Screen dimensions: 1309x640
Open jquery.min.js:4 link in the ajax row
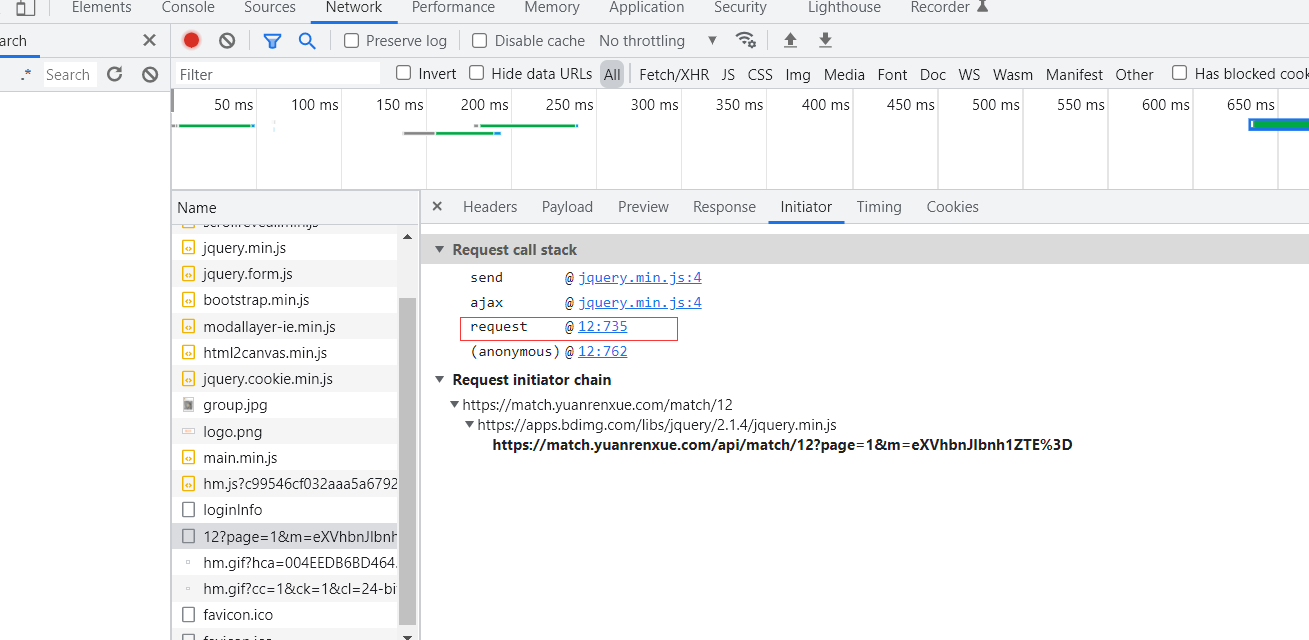tap(640, 302)
